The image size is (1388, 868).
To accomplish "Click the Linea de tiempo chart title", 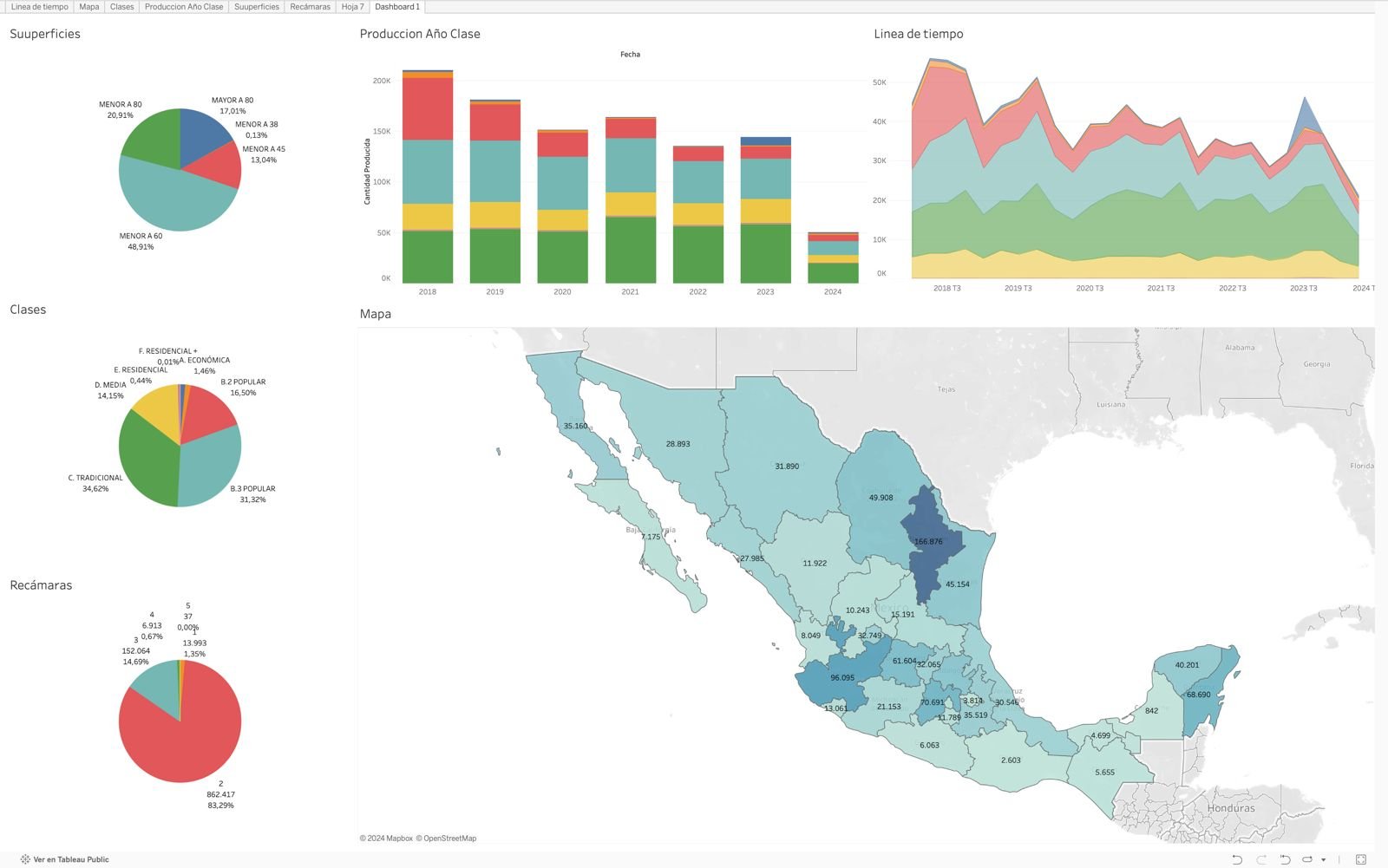I will pyautogui.click(x=919, y=34).
